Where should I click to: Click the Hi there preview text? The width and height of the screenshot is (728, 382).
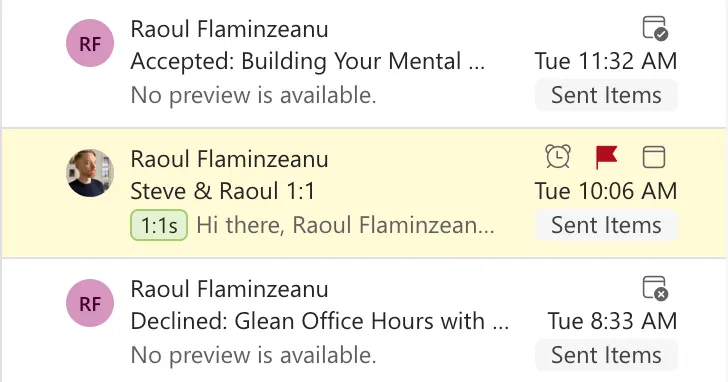coord(345,225)
